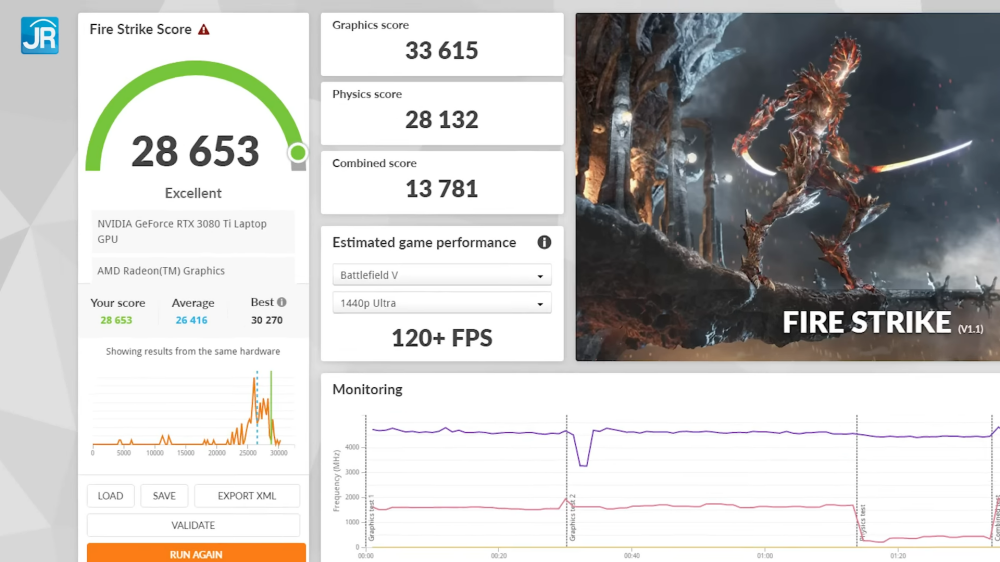This screenshot has width=1000, height=562.
Task: Click the score distribution histogram chart
Action: click(193, 411)
